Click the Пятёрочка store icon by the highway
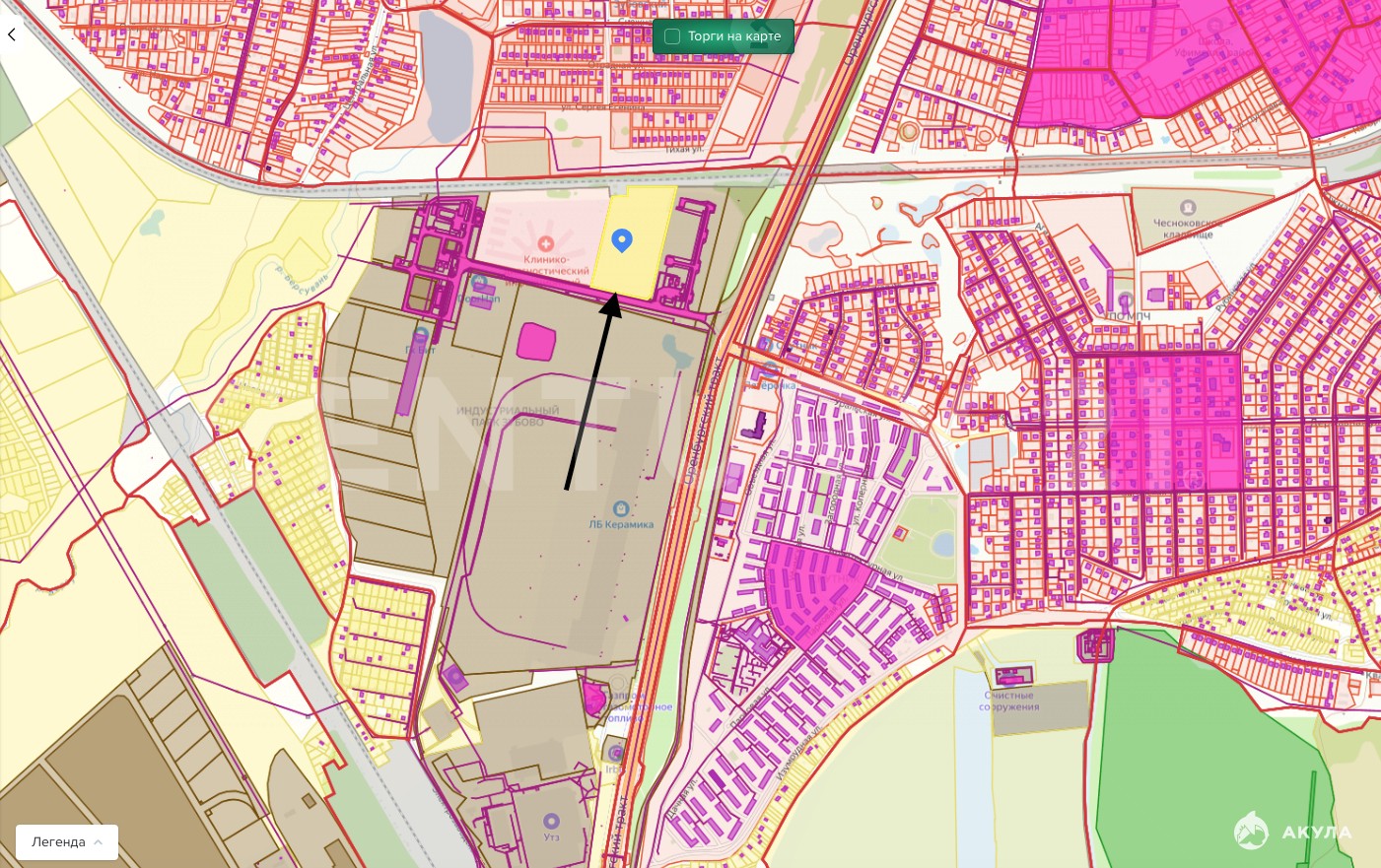 click(770, 370)
